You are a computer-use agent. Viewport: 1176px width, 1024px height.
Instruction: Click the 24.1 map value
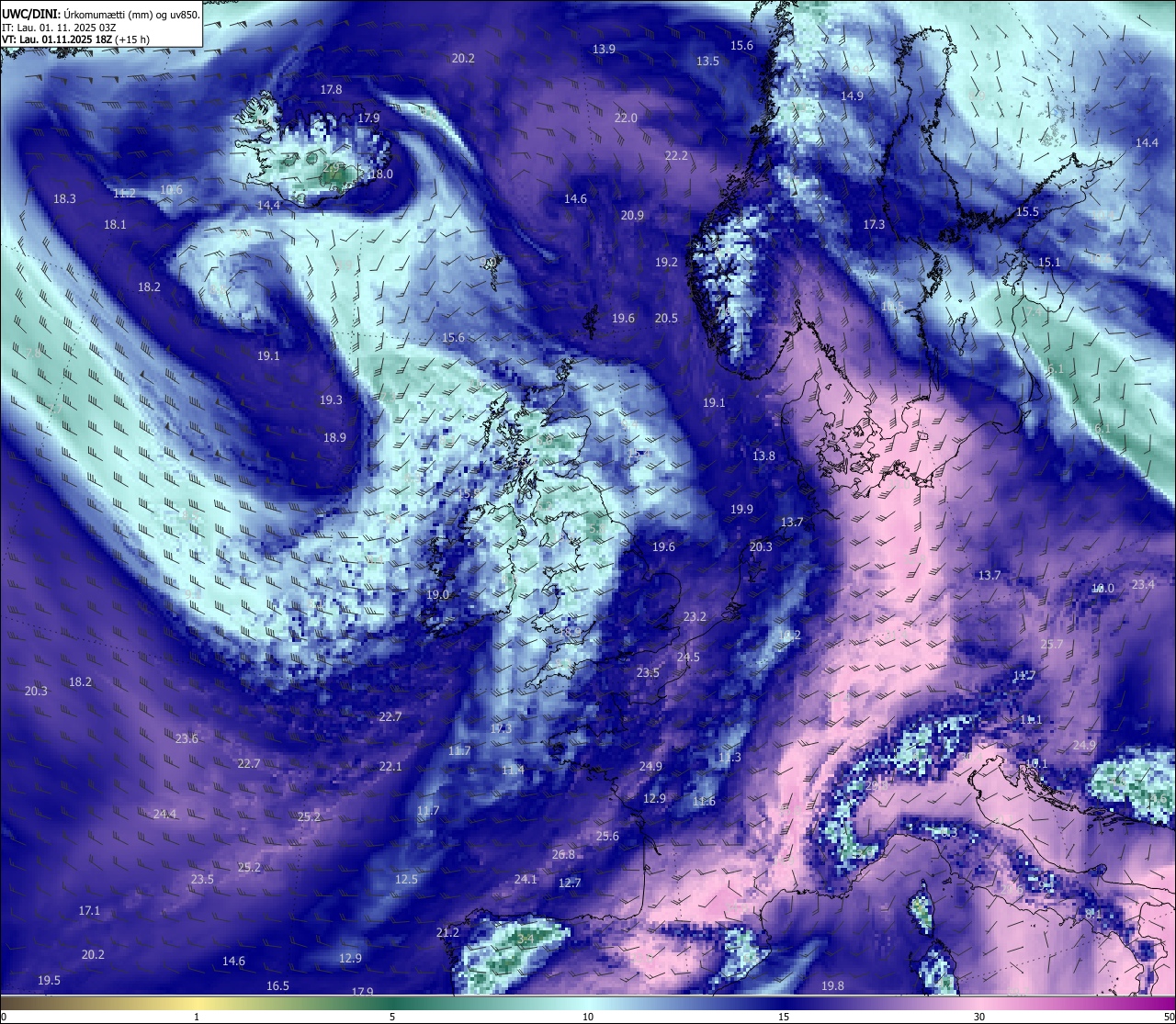coord(526,880)
